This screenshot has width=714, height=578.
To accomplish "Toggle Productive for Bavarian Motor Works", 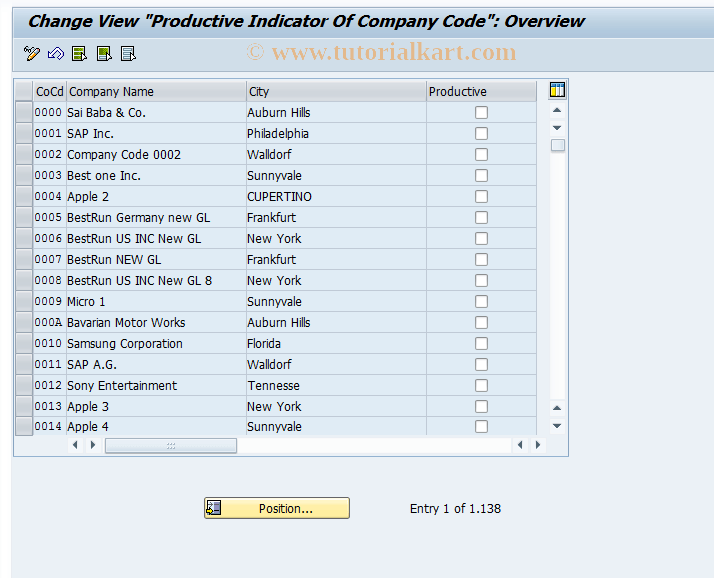I will [x=481, y=322].
